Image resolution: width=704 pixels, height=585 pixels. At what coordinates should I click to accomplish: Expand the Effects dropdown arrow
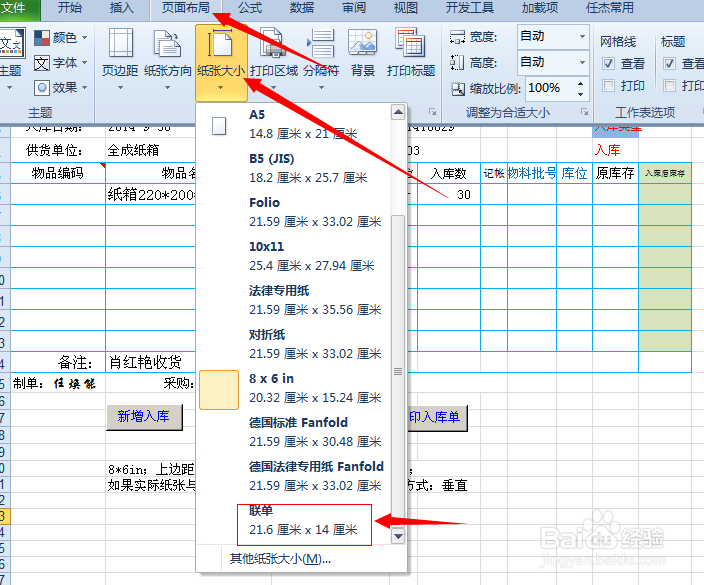pos(84,88)
